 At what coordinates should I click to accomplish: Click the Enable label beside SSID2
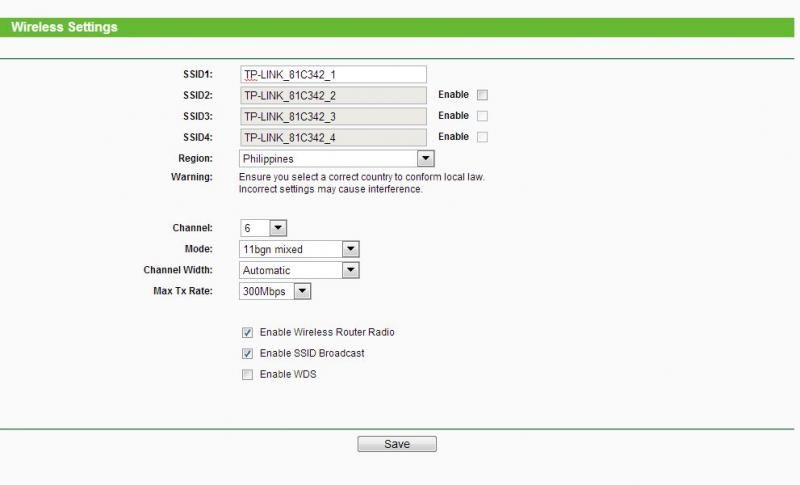tap(454, 94)
